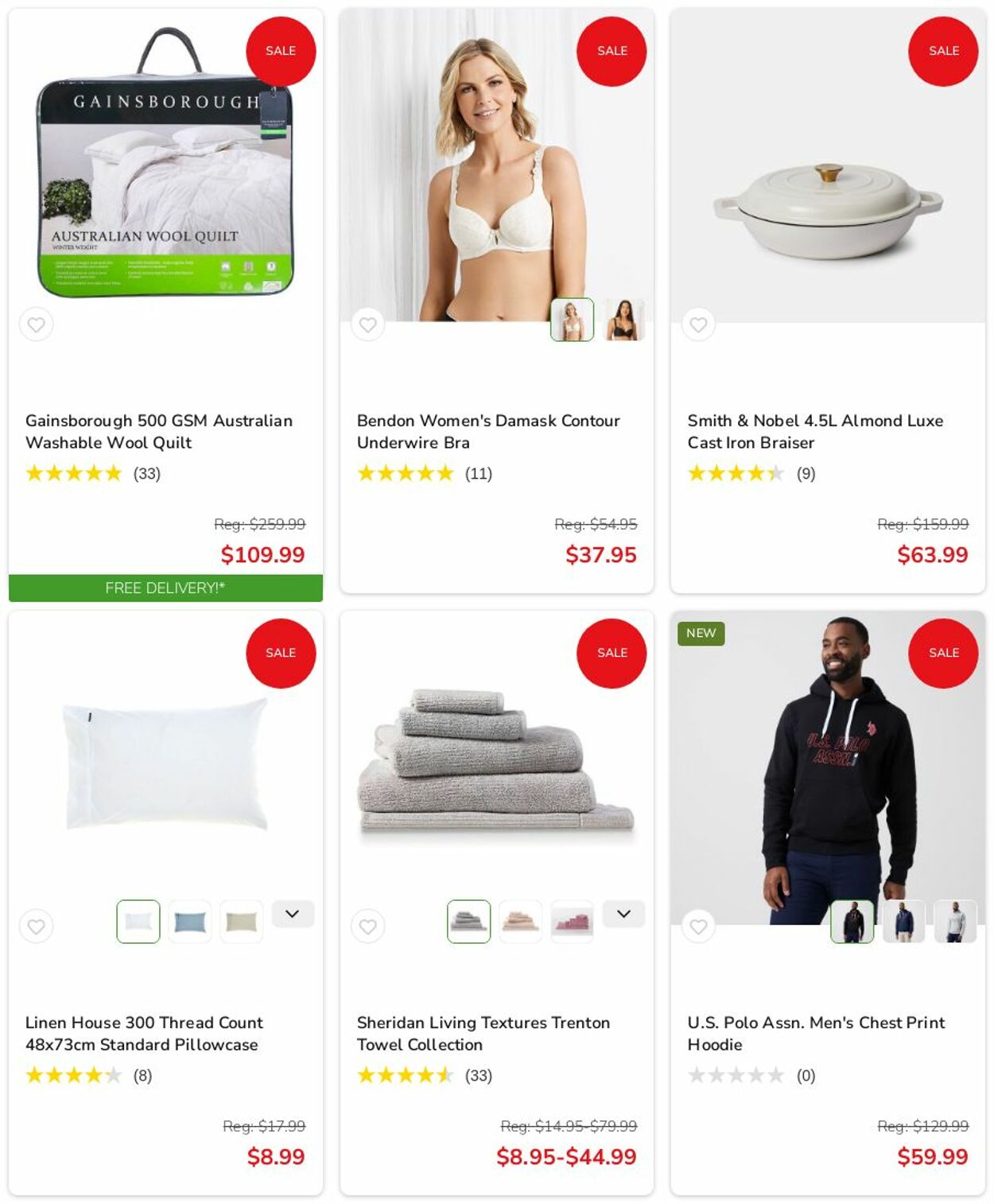Screen dimensions: 994x1204
Task: Click heart icon on Smith & Nobel Braiser
Action: click(698, 324)
